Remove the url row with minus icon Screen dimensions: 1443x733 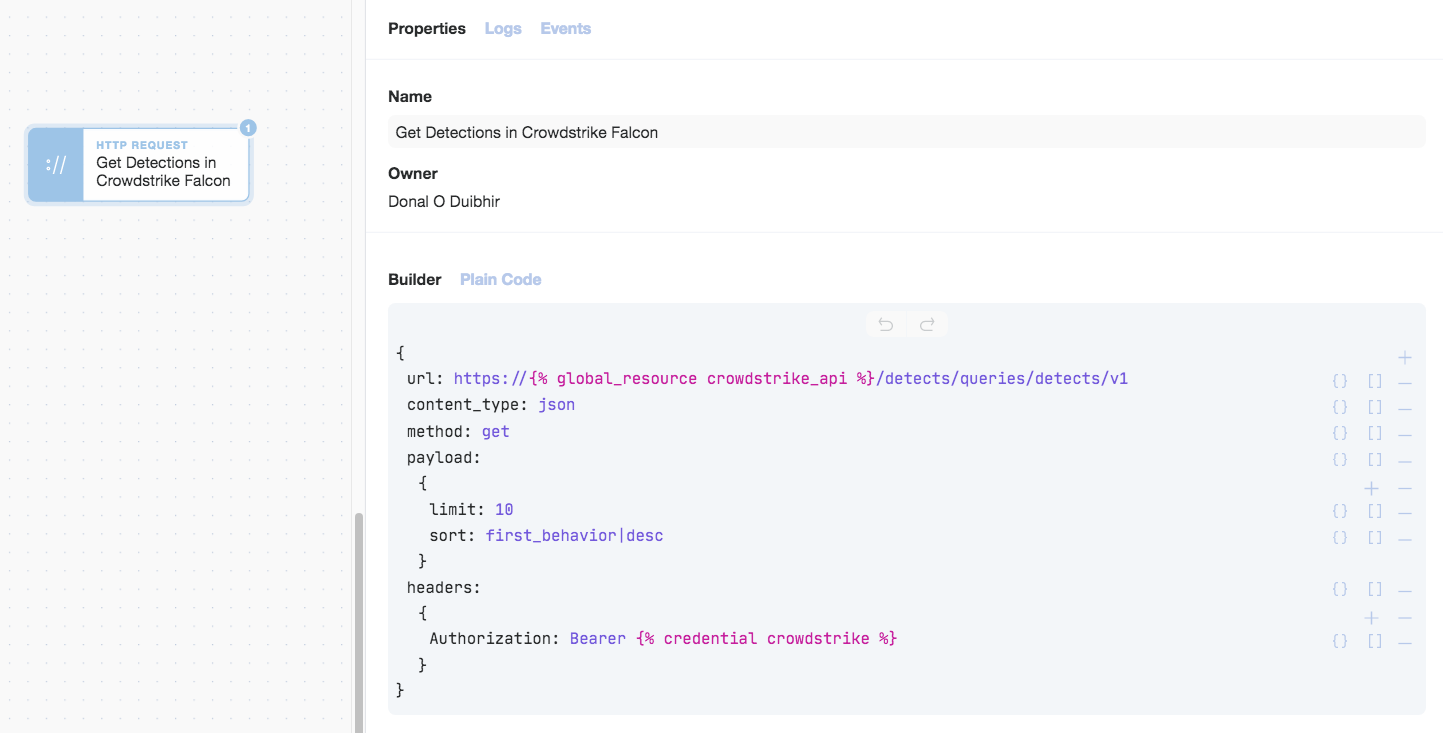click(x=1405, y=382)
